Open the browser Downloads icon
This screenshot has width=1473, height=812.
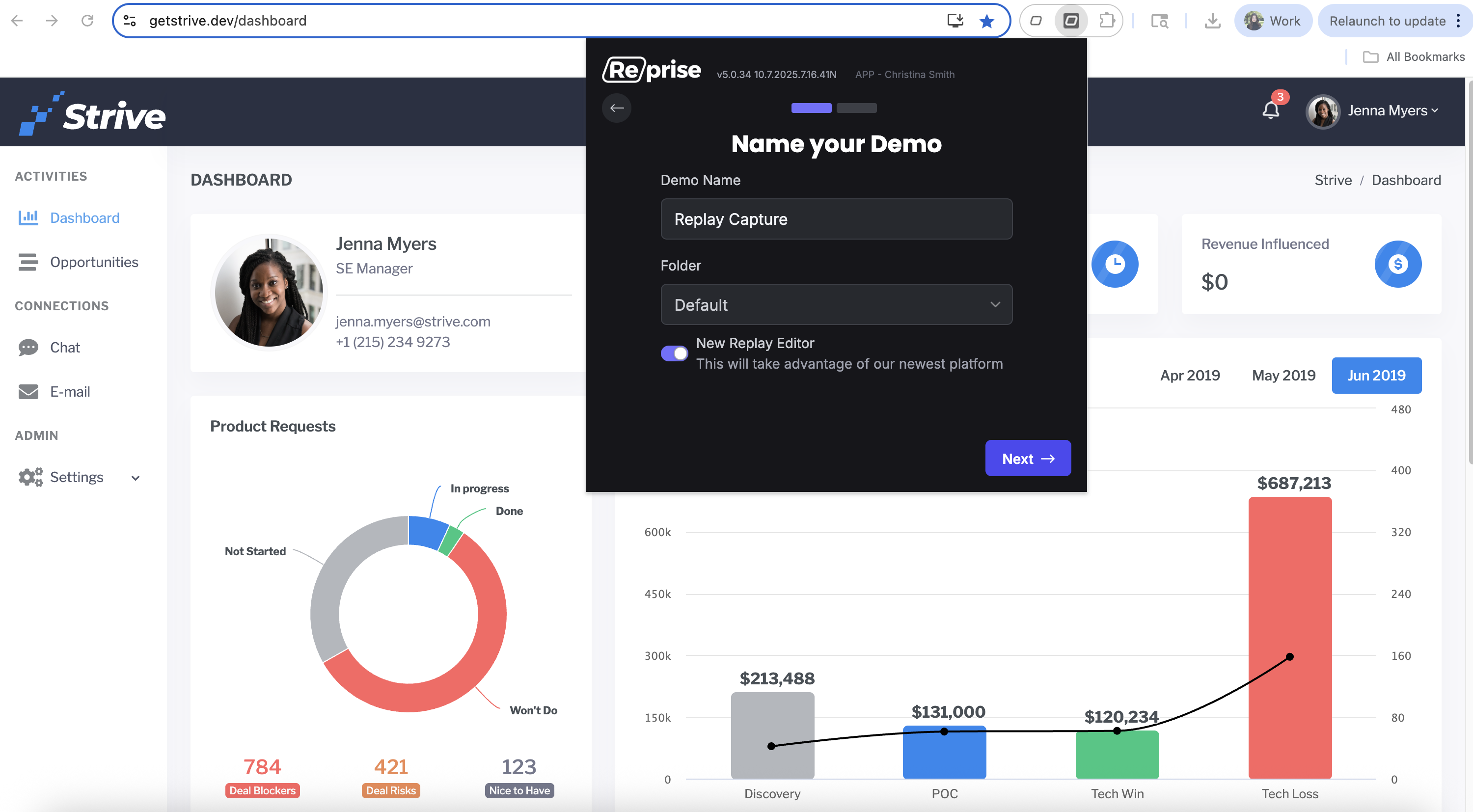pos(1212,21)
